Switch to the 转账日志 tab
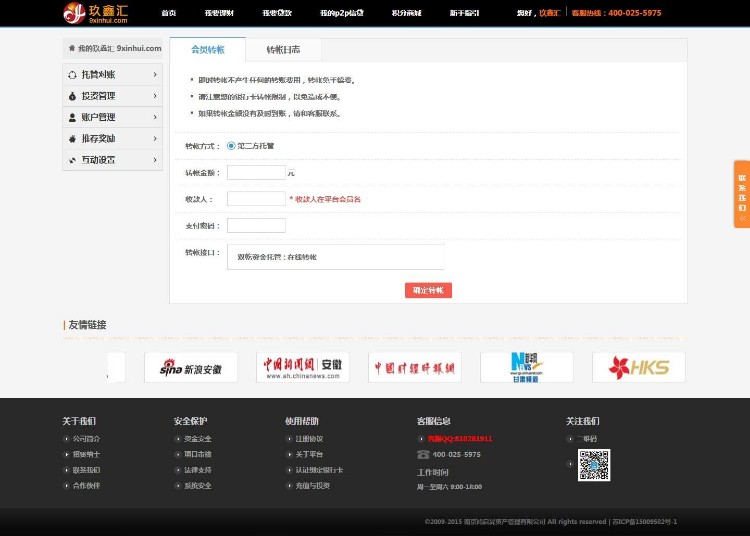 [283, 50]
